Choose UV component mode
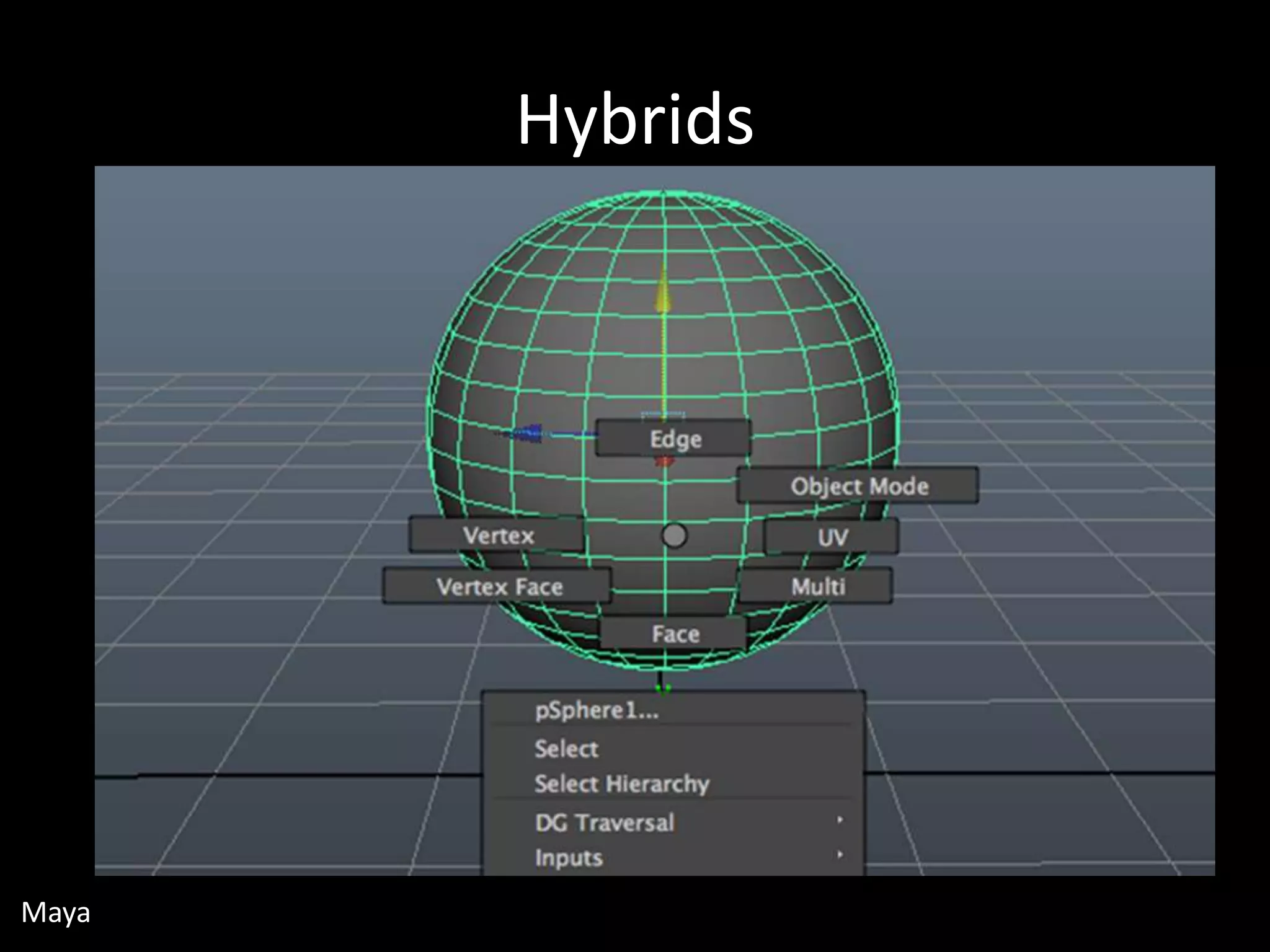 coord(831,537)
